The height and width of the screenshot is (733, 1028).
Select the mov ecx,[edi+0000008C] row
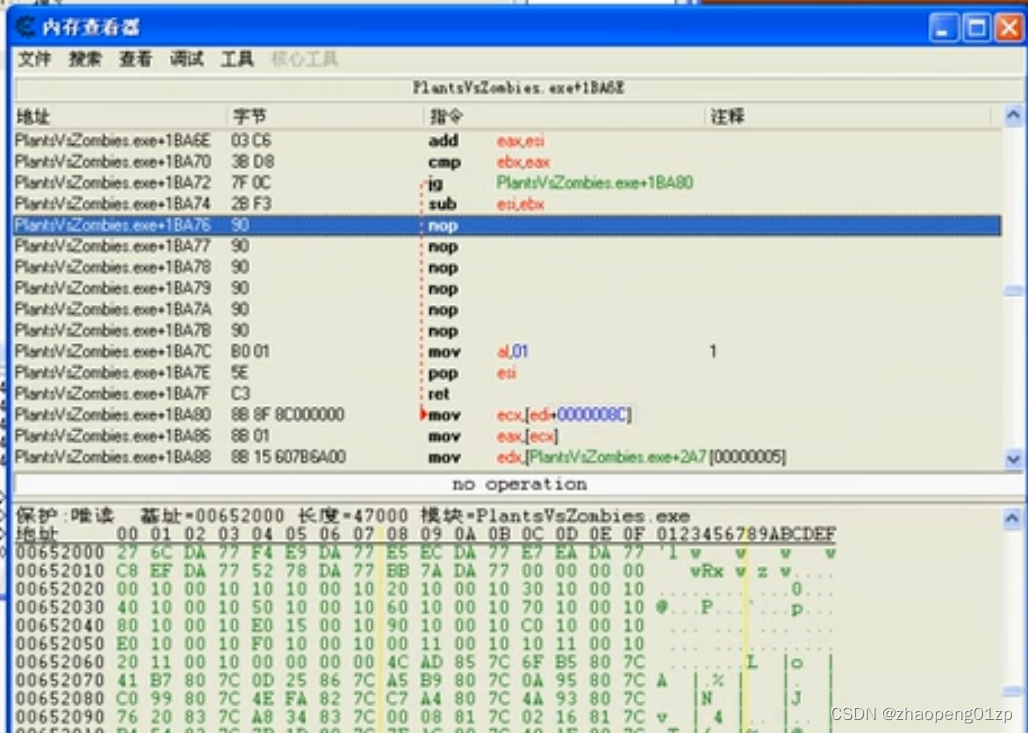(507, 414)
